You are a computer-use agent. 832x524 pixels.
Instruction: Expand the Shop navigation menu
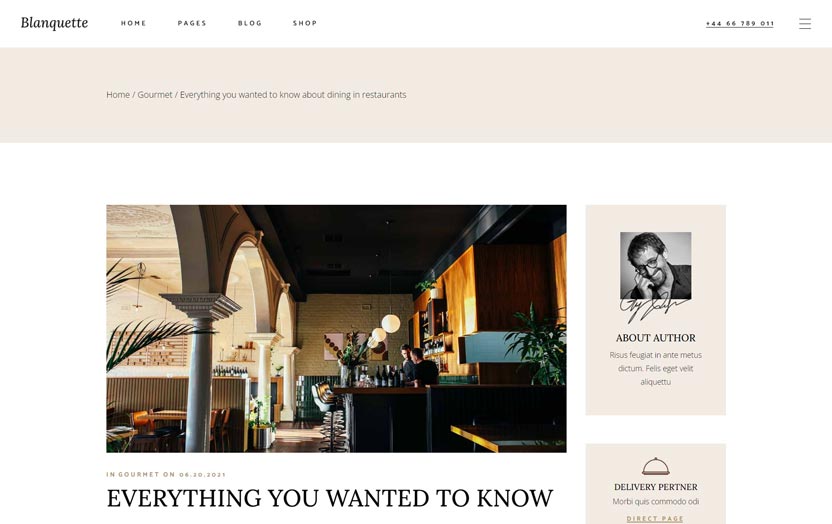coord(305,23)
